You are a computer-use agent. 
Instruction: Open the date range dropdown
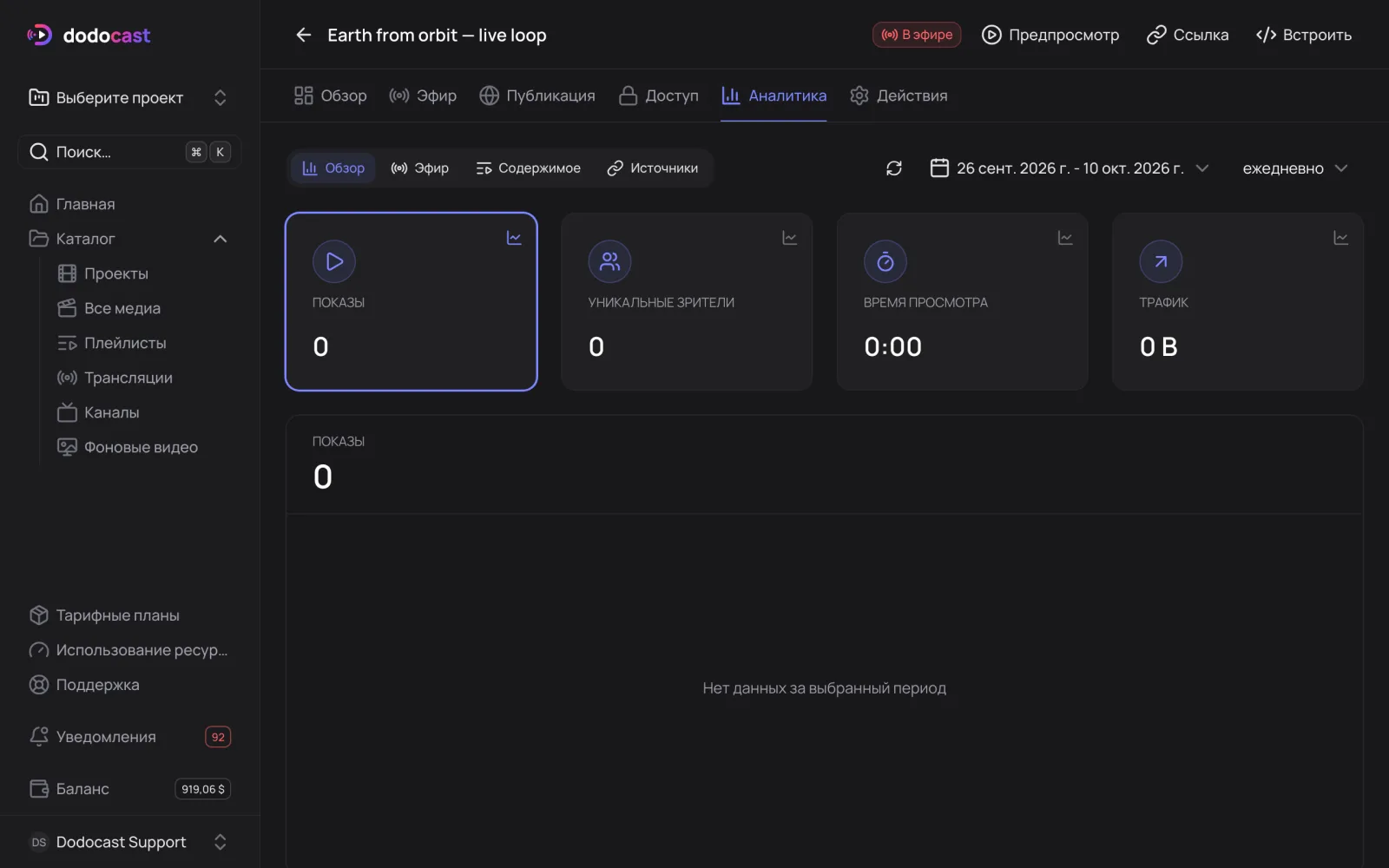tap(1070, 168)
